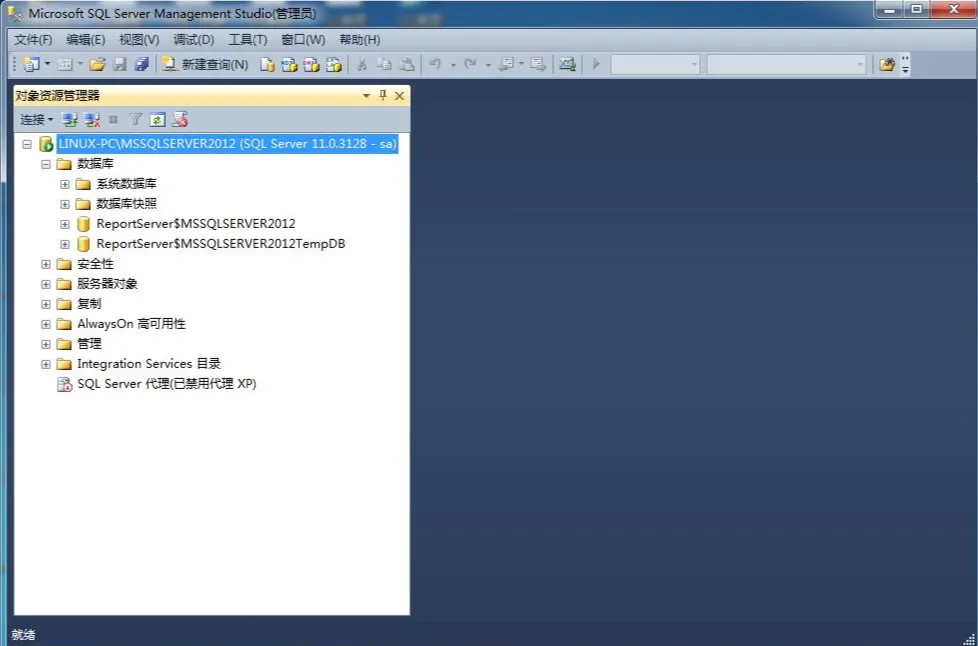Viewport: 978px width, 646px height.
Task: Open the second wider toolbar combo box
Action: (786, 64)
